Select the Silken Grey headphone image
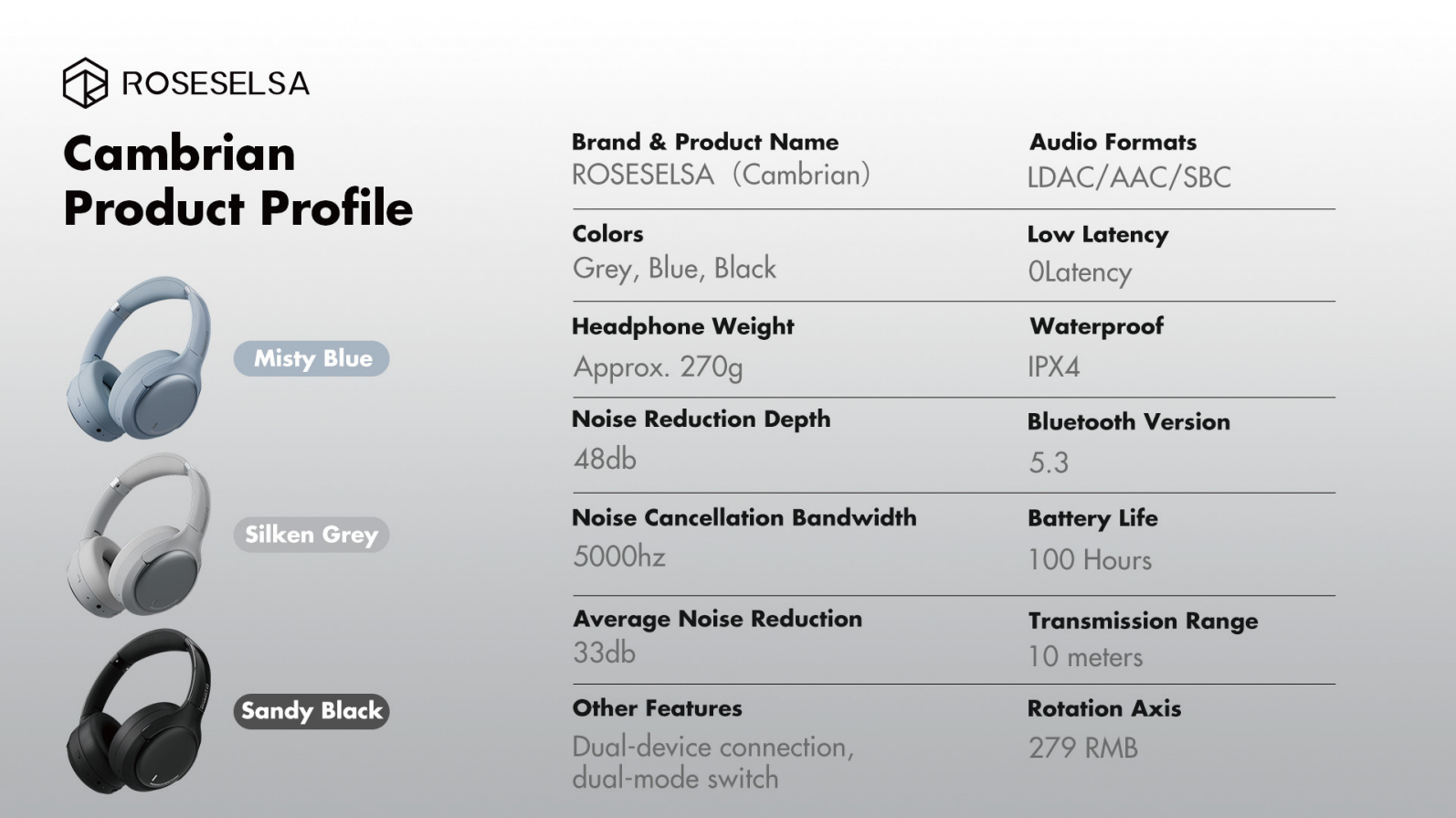 coord(139,536)
